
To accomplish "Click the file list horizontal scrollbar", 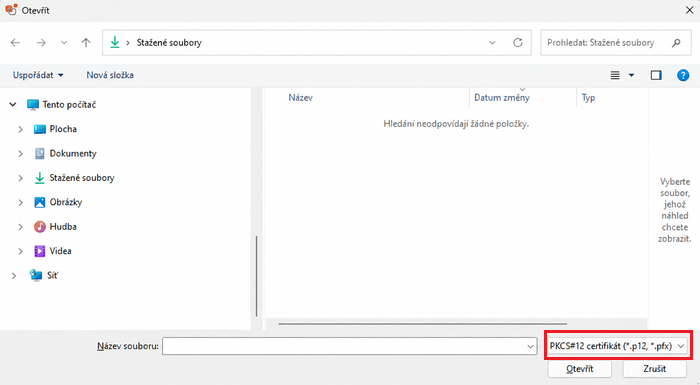I will [423, 323].
